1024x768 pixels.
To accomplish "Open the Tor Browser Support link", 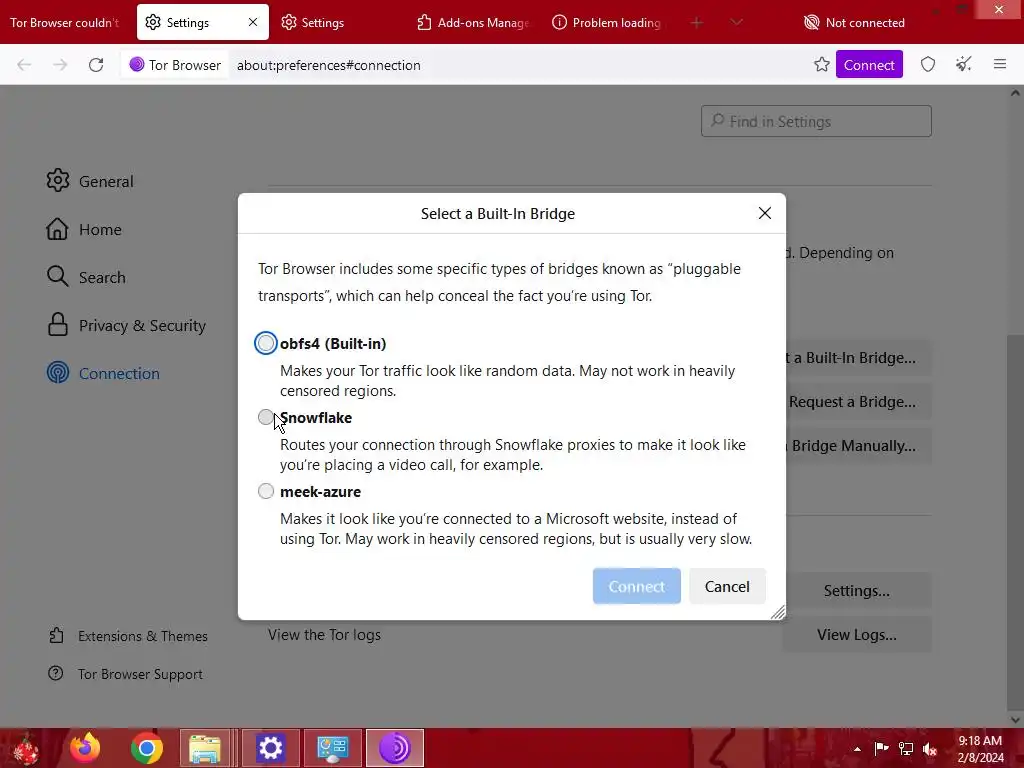I will (125, 674).
